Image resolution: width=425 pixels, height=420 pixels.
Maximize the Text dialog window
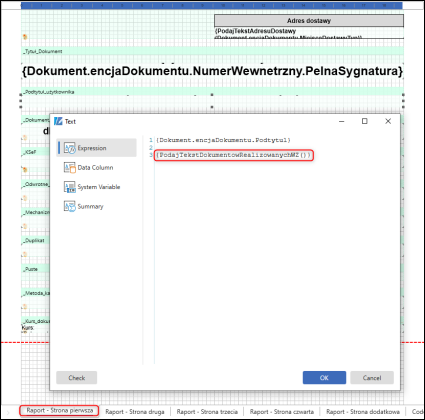tap(365, 121)
